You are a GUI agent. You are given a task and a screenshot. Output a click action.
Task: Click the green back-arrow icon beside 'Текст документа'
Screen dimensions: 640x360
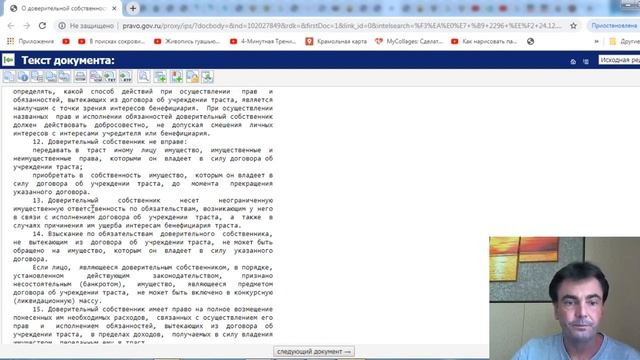[x=8, y=60]
